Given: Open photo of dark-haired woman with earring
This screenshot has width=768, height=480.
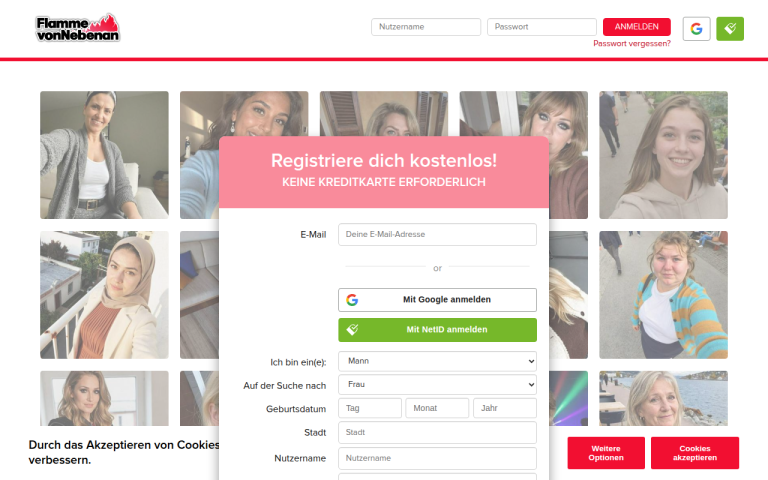Looking at the screenshot, I should click(244, 114).
